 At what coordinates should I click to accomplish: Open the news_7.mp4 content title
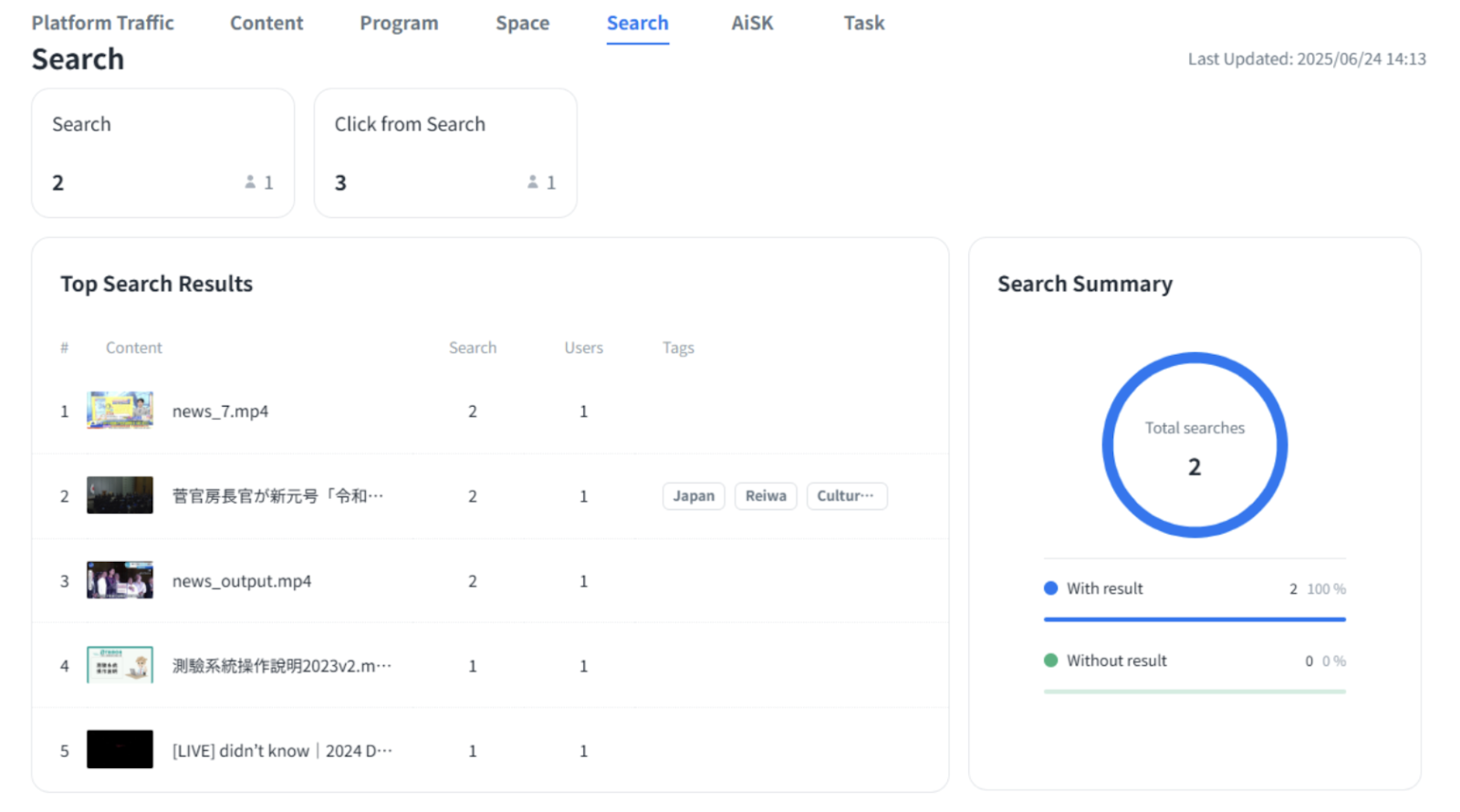point(220,411)
